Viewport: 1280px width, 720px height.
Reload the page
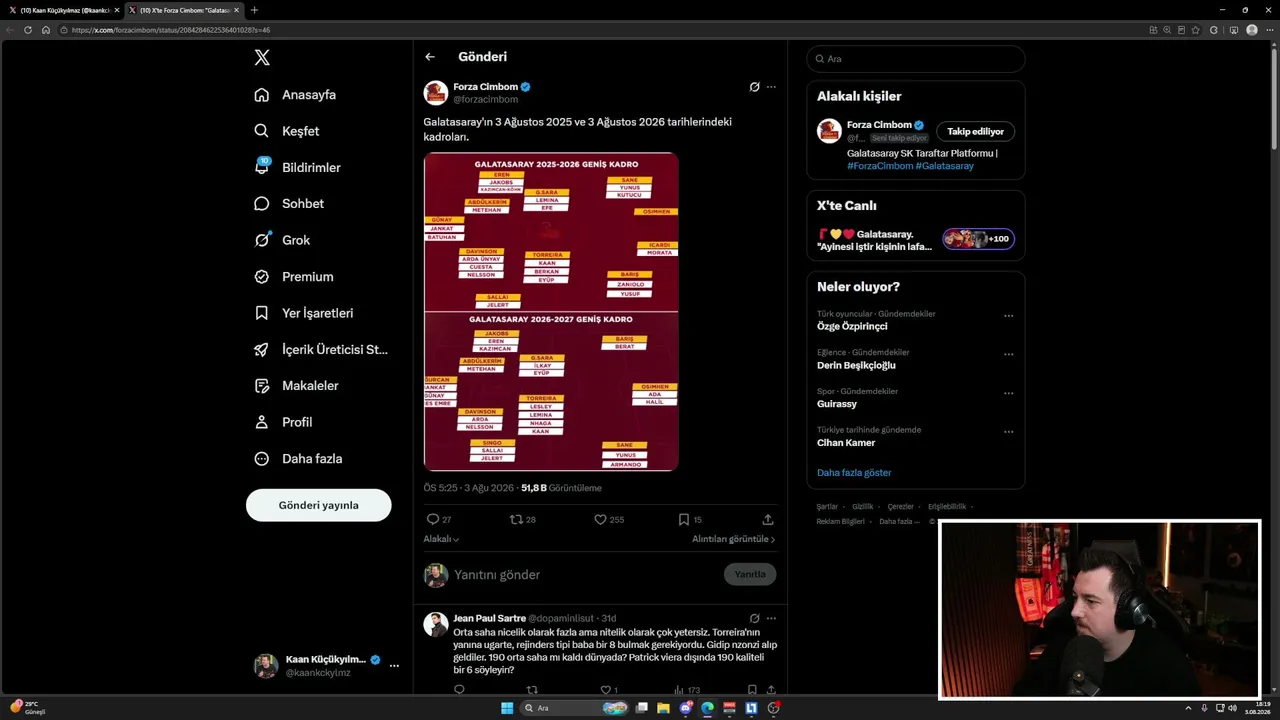click(28, 30)
